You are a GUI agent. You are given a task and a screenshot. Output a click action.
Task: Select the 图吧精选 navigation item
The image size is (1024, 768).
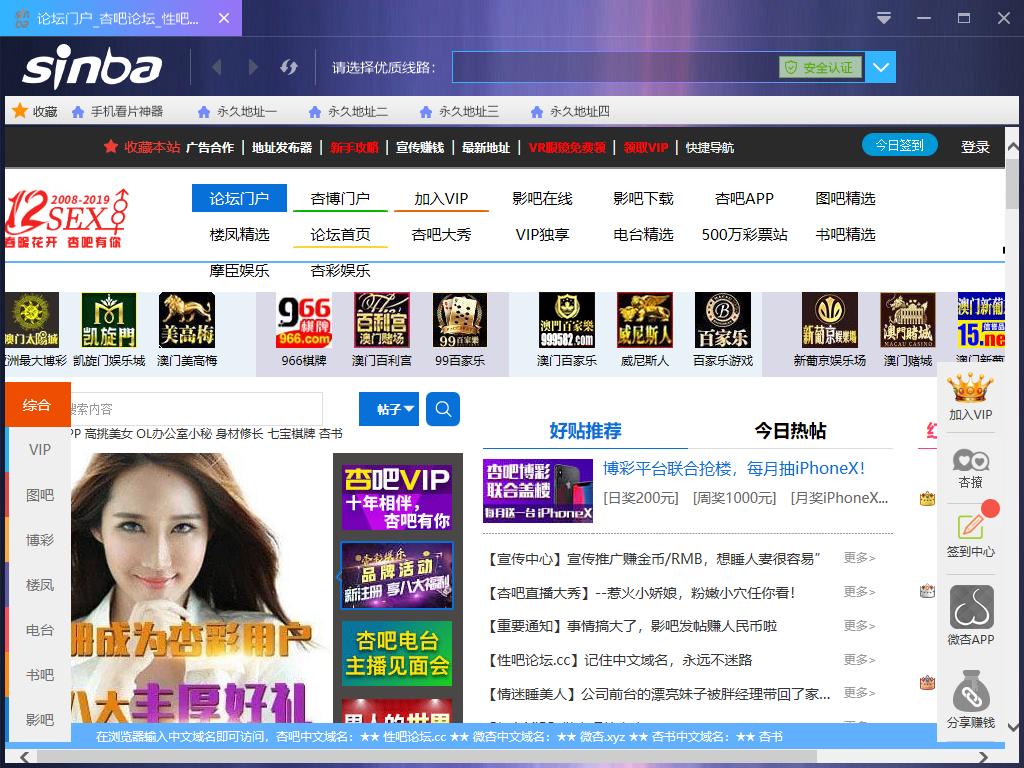(845, 199)
